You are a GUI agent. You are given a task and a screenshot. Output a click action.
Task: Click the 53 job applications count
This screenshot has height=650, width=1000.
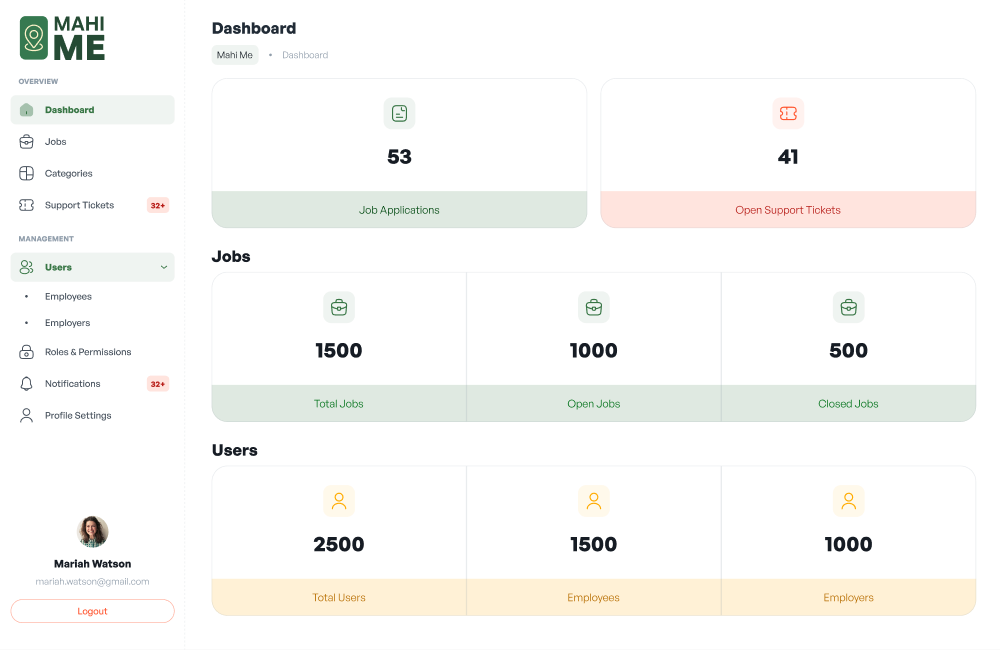tap(399, 157)
